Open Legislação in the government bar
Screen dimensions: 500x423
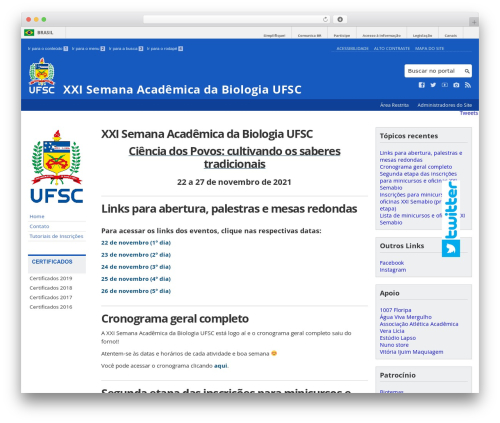tap(422, 35)
